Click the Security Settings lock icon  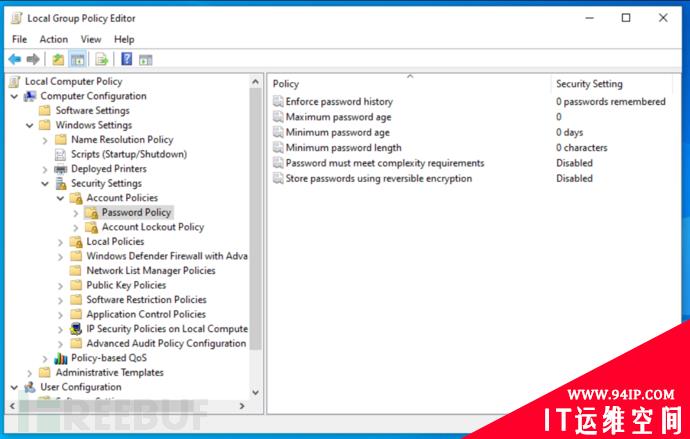(61, 183)
